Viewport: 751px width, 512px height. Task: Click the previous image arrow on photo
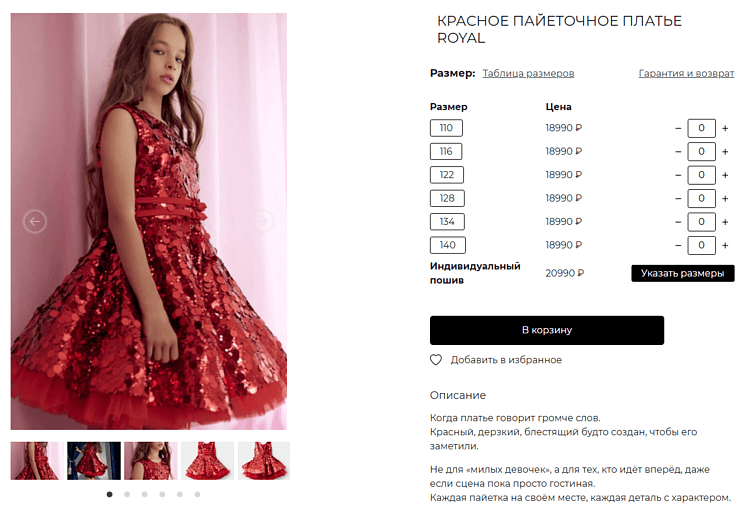(x=35, y=221)
